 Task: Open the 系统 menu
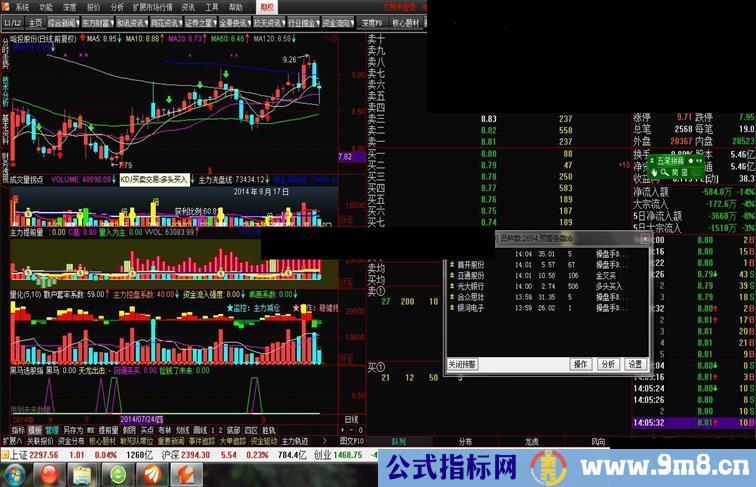(x=22, y=6)
